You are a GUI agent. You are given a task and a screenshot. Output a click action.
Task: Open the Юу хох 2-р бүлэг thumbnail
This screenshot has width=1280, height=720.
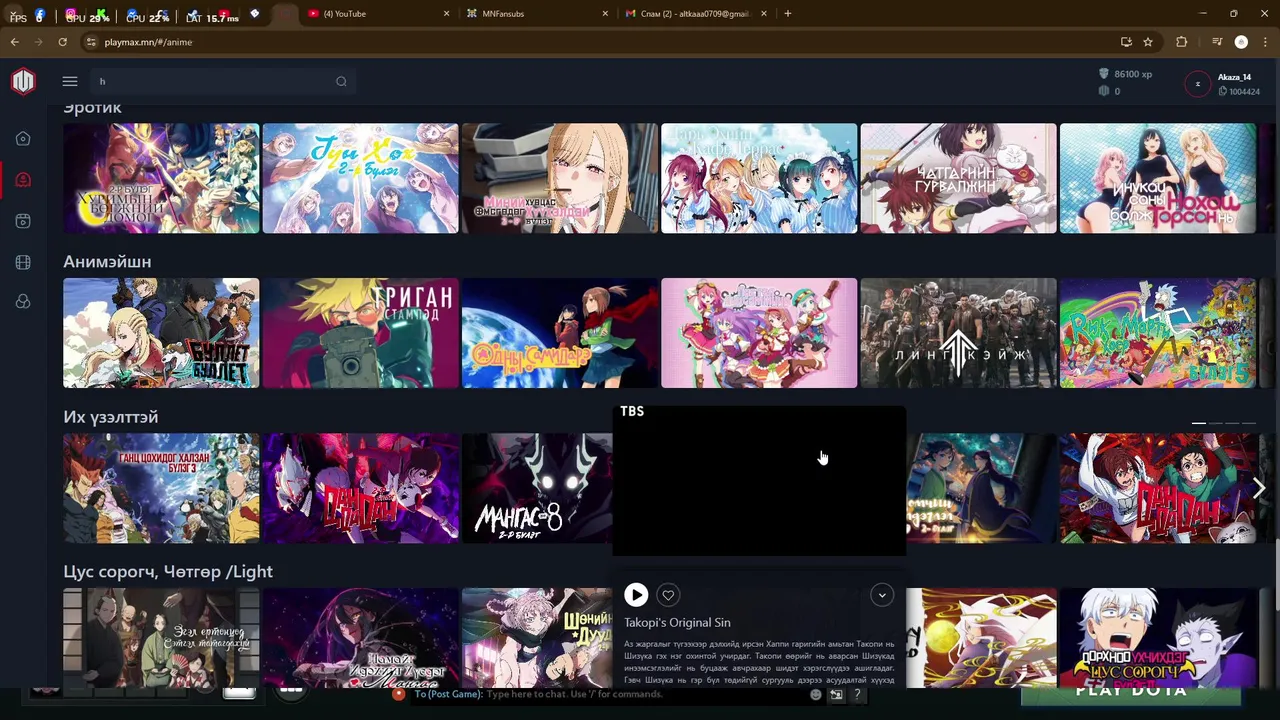pos(360,178)
